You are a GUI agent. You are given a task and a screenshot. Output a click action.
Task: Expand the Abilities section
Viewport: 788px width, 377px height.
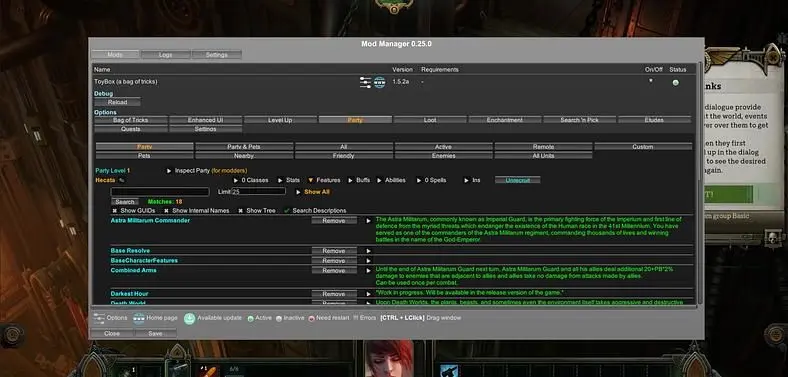point(379,180)
